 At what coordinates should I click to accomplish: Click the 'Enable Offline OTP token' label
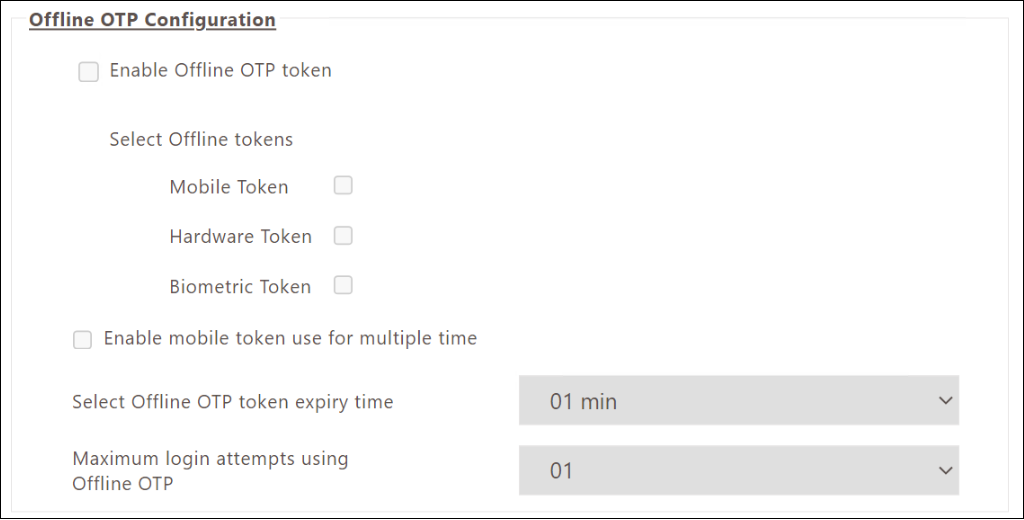pyautogui.click(x=220, y=70)
